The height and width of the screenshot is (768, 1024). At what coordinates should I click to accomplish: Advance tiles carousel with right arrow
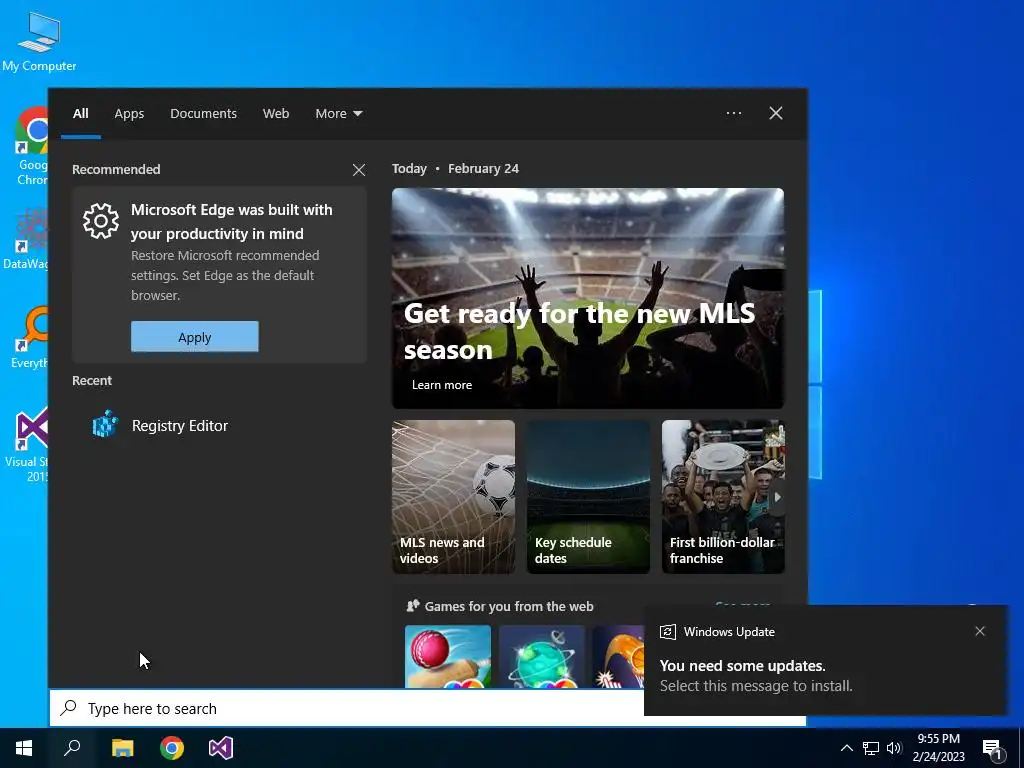click(776, 497)
